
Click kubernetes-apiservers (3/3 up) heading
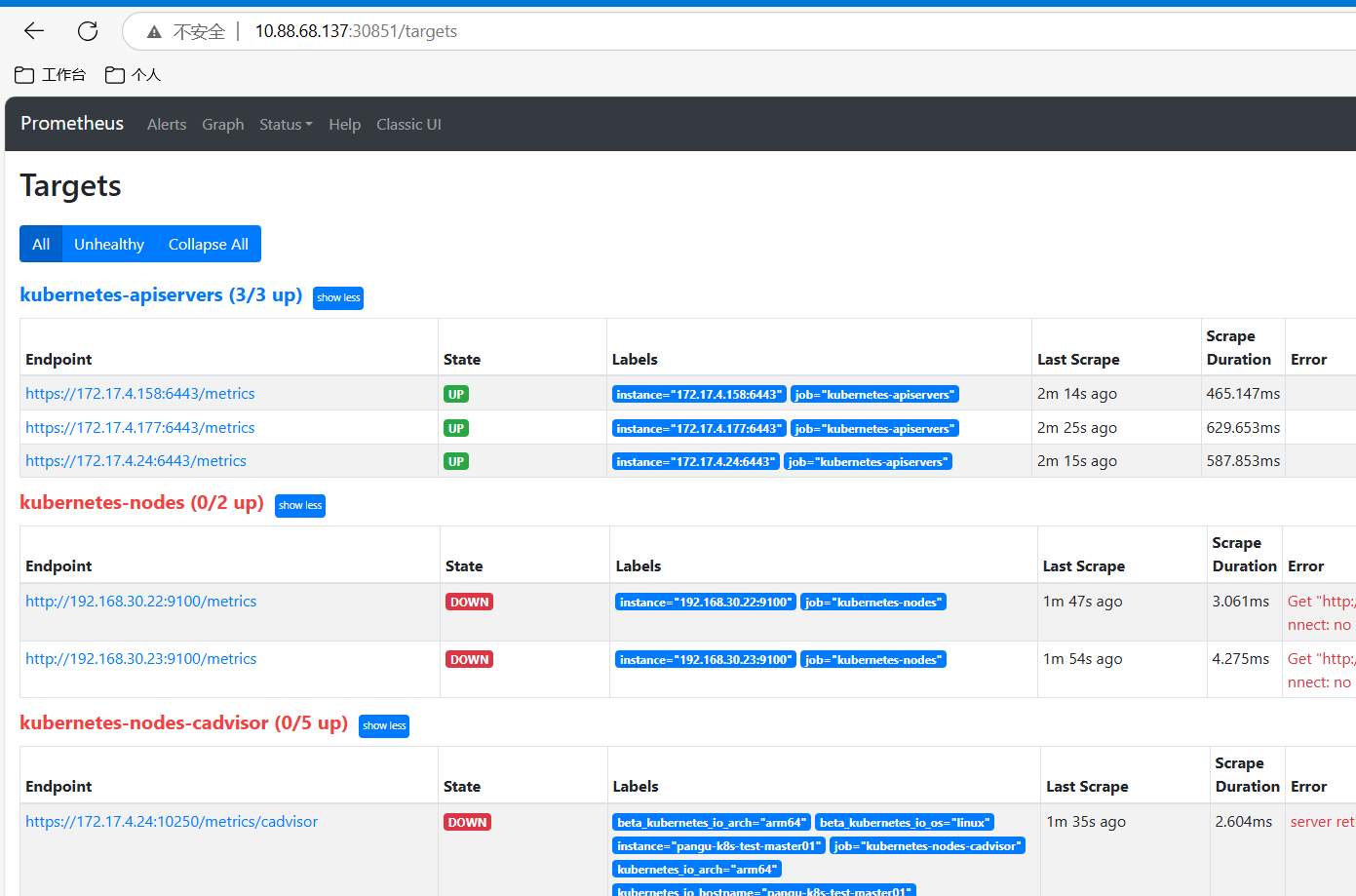[x=161, y=294]
